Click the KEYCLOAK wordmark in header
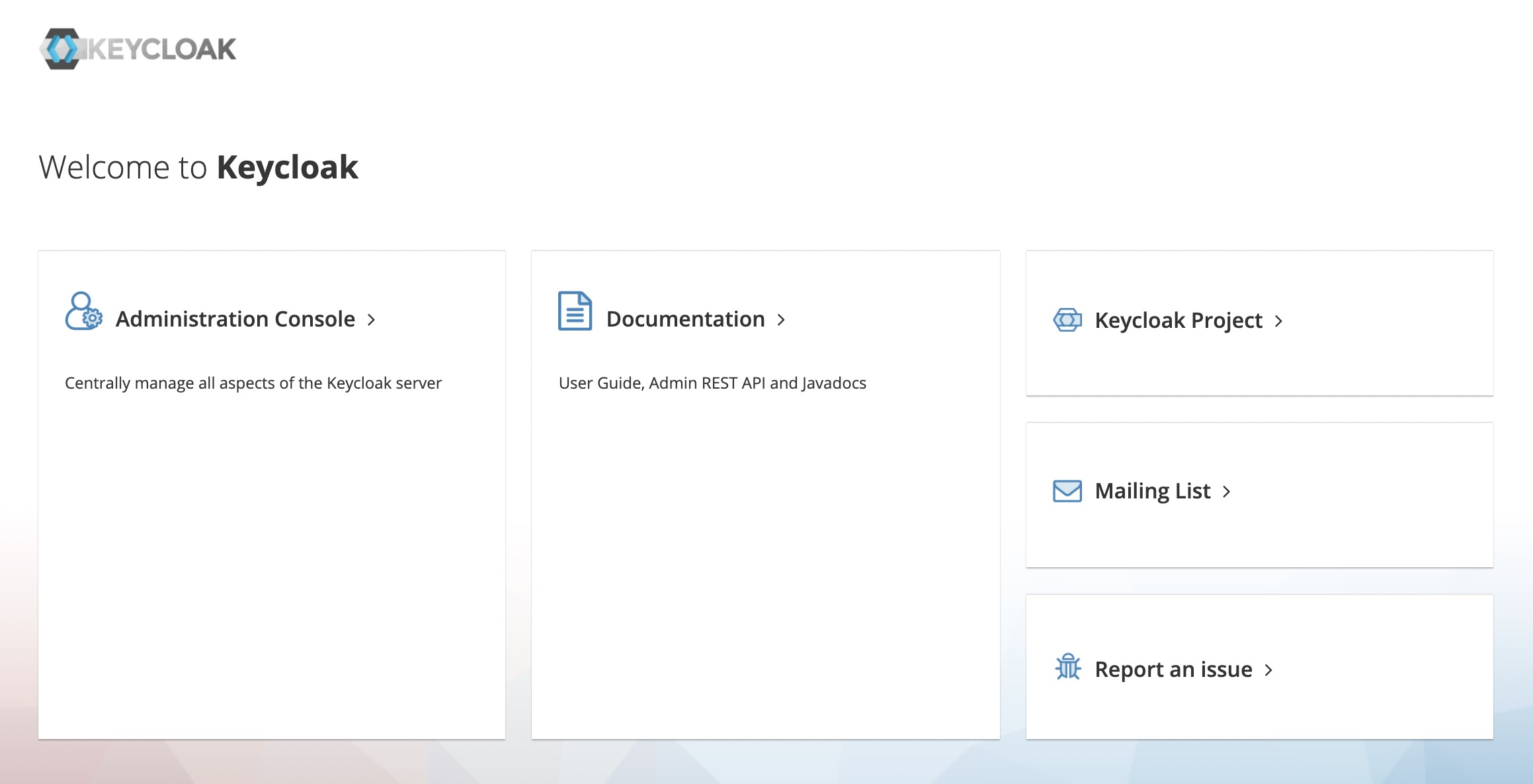Viewport: 1533px width, 784px height. point(162,50)
